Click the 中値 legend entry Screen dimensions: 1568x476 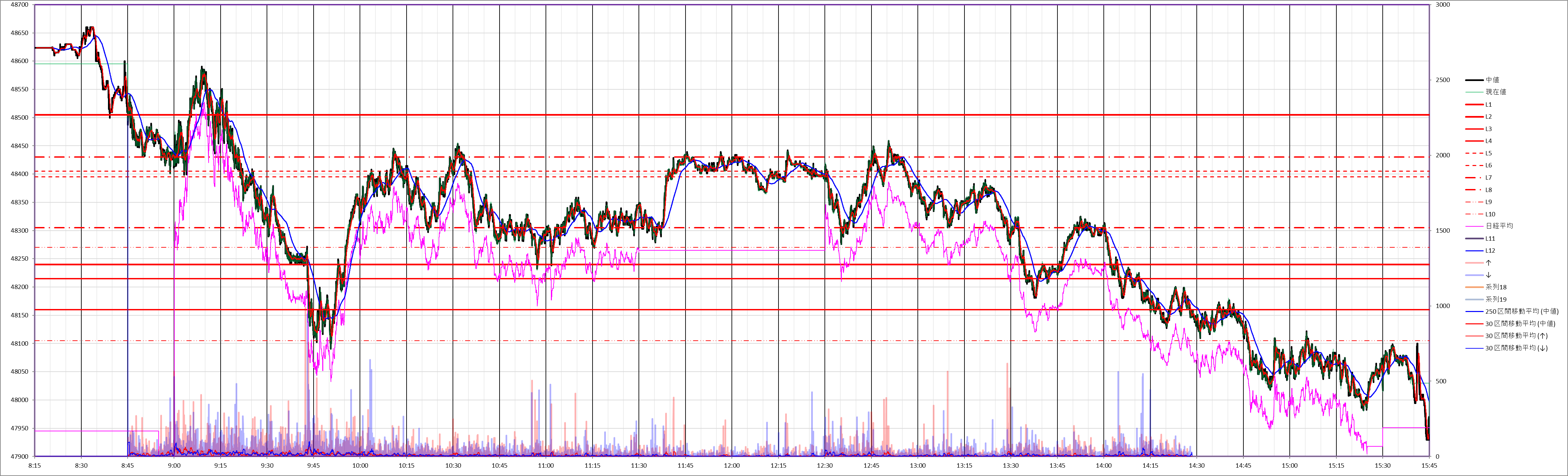coord(1492,80)
